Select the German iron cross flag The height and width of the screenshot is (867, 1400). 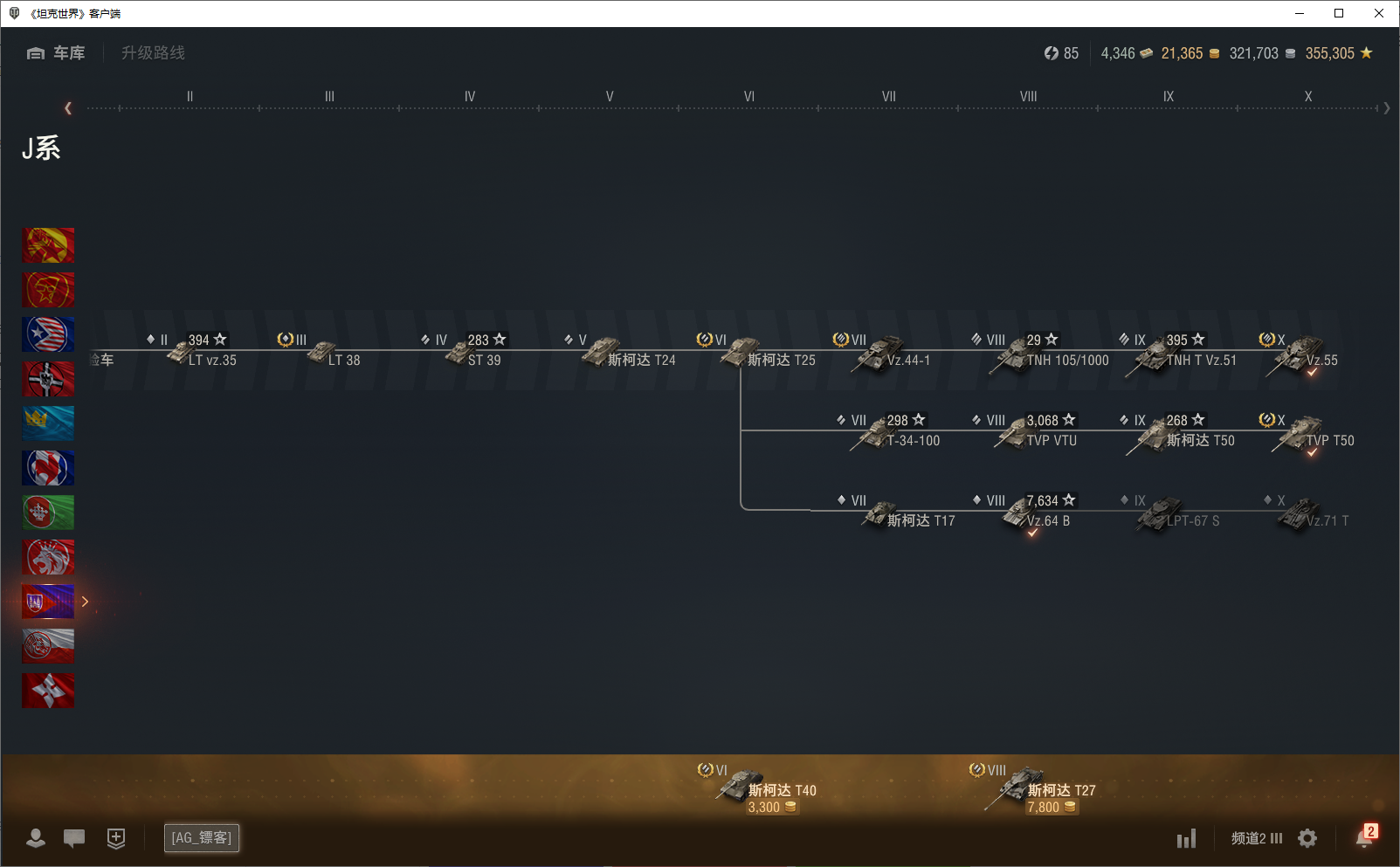[48, 379]
